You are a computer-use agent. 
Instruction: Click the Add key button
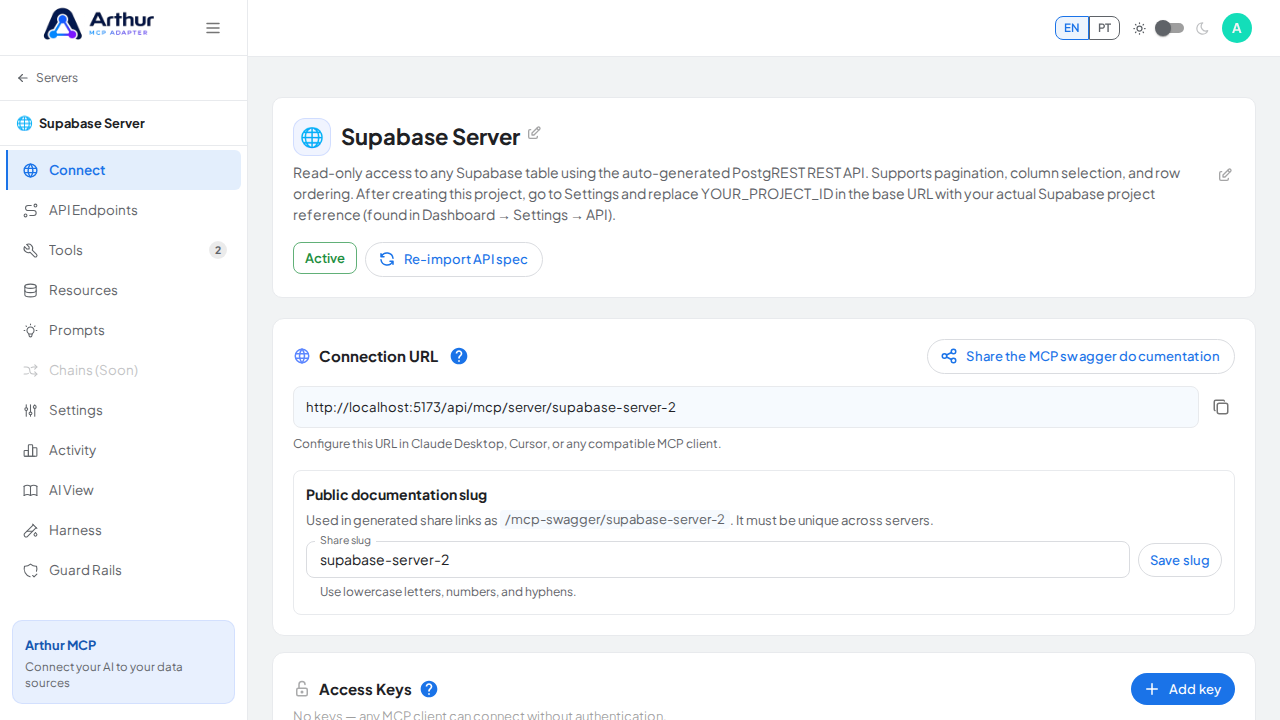click(x=1183, y=689)
